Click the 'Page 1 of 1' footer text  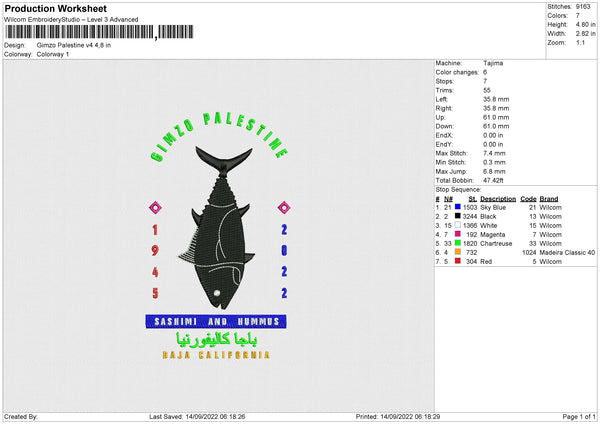coord(579,416)
